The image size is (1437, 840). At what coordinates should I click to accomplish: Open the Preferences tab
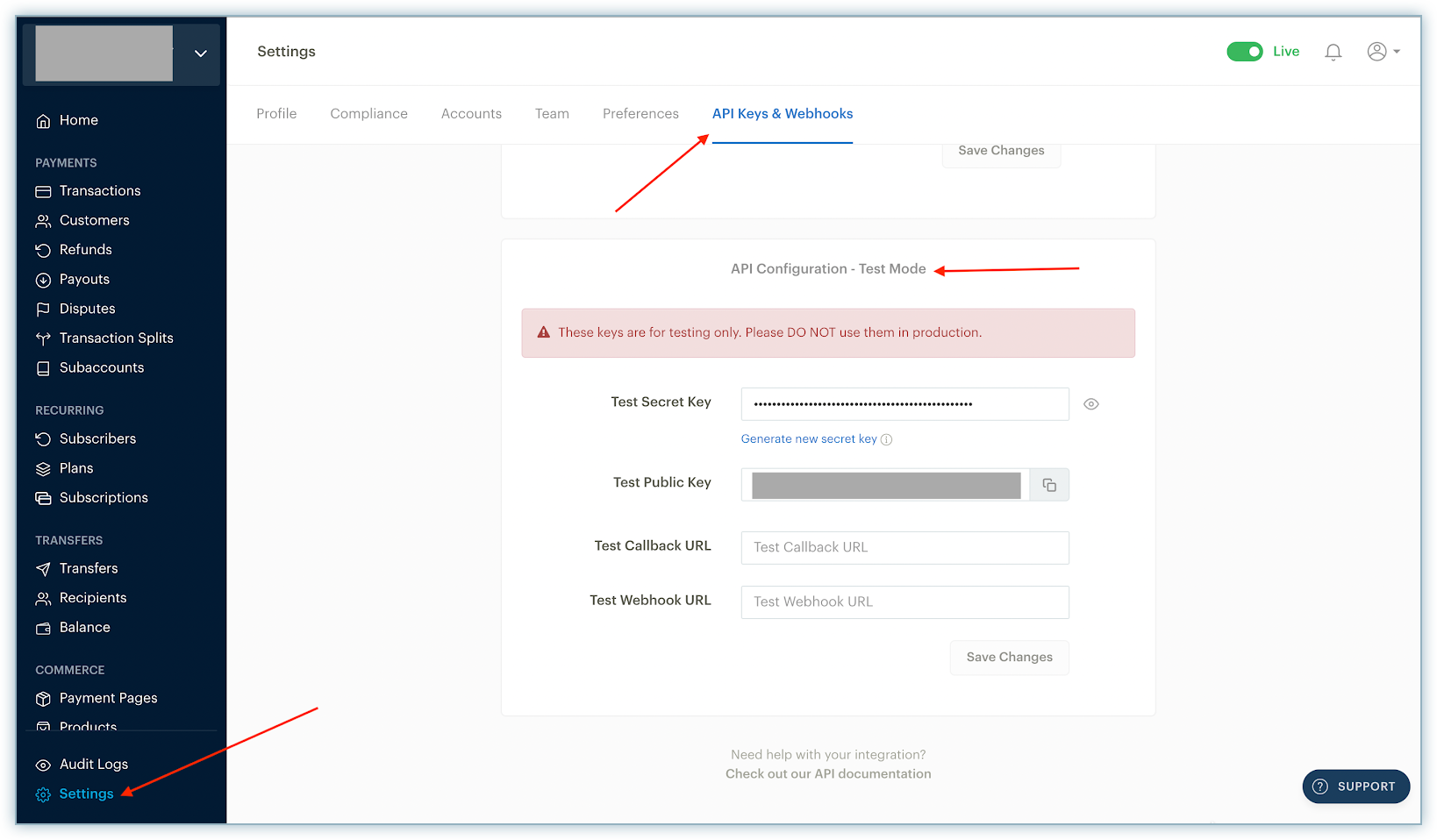coord(640,114)
